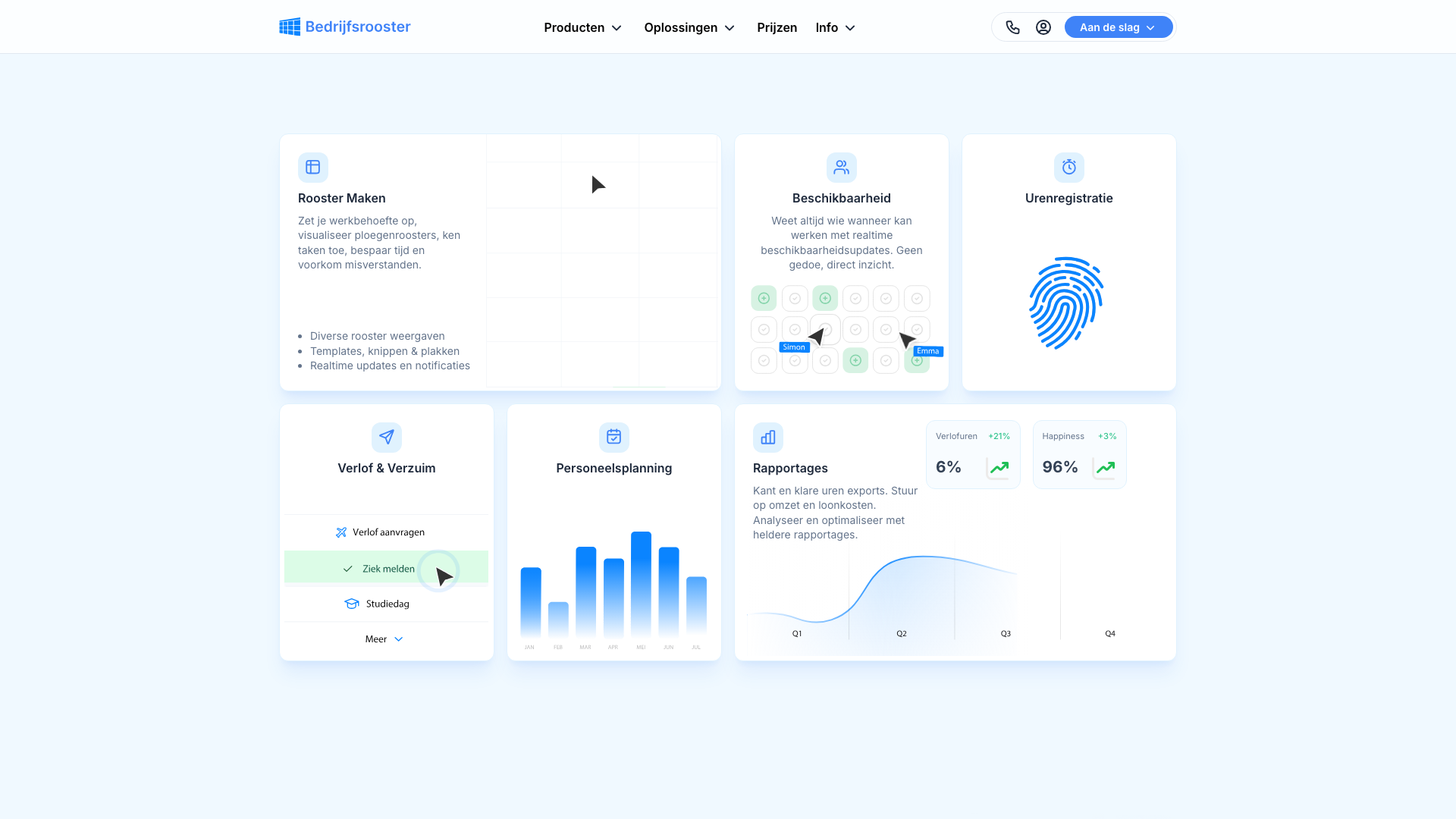Click the Aan de slag button
1456x819 pixels.
1118,27
